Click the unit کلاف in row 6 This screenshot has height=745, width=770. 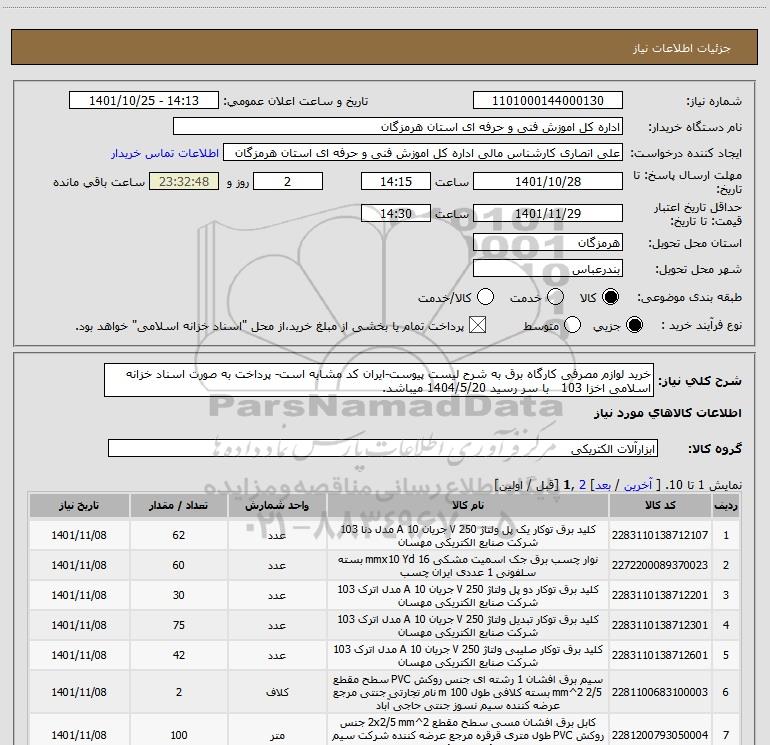pos(277,692)
